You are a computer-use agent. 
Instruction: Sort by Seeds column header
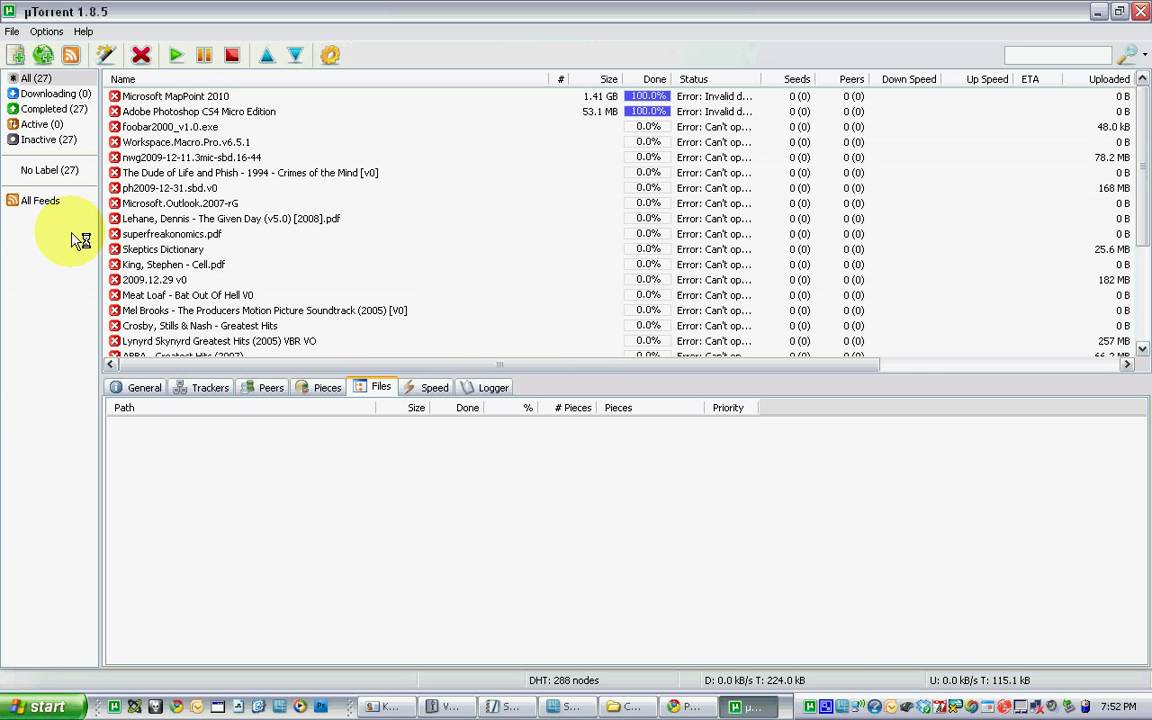[x=788, y=79]
